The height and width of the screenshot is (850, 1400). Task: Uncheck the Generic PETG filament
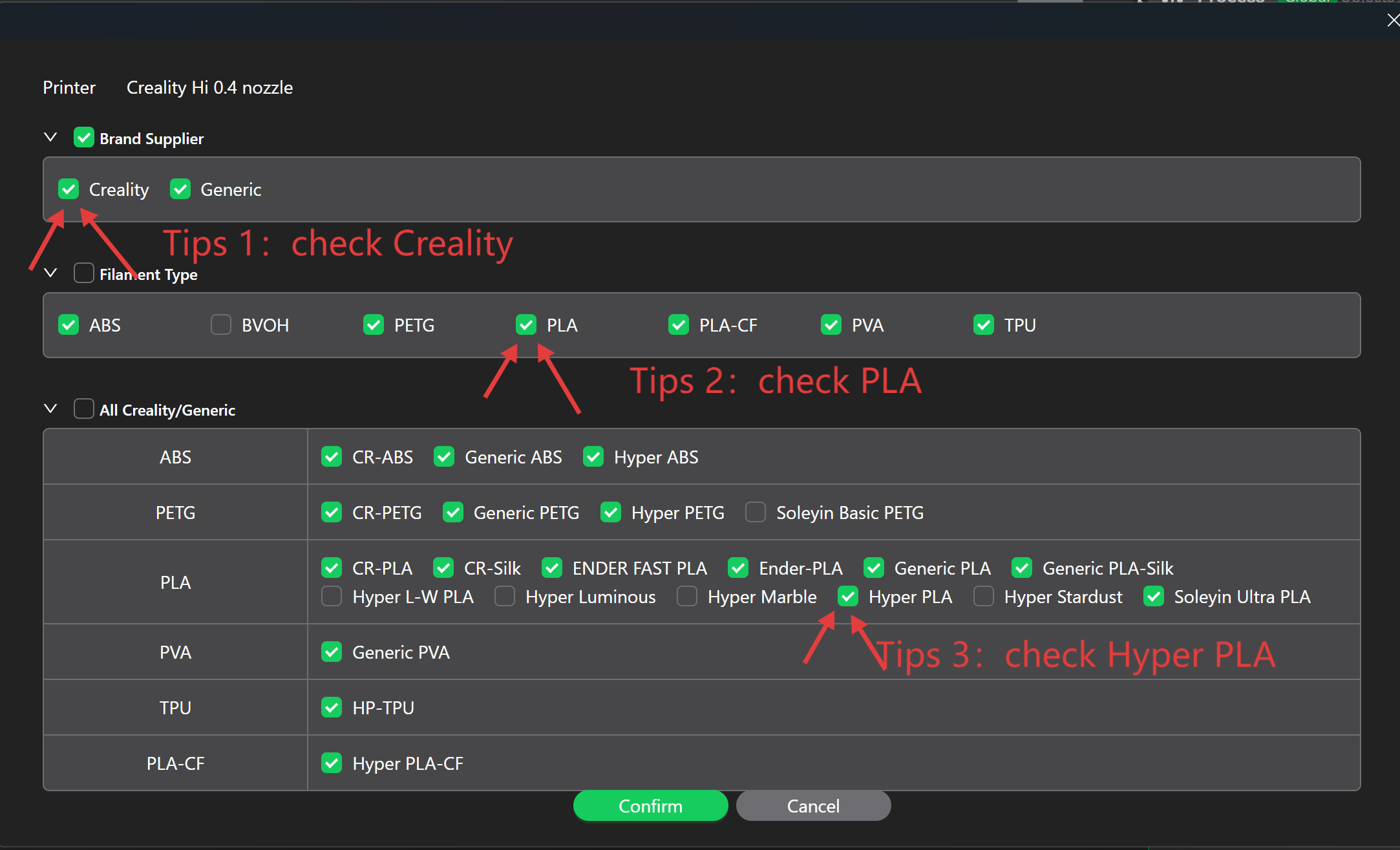[x=453, y=513]
